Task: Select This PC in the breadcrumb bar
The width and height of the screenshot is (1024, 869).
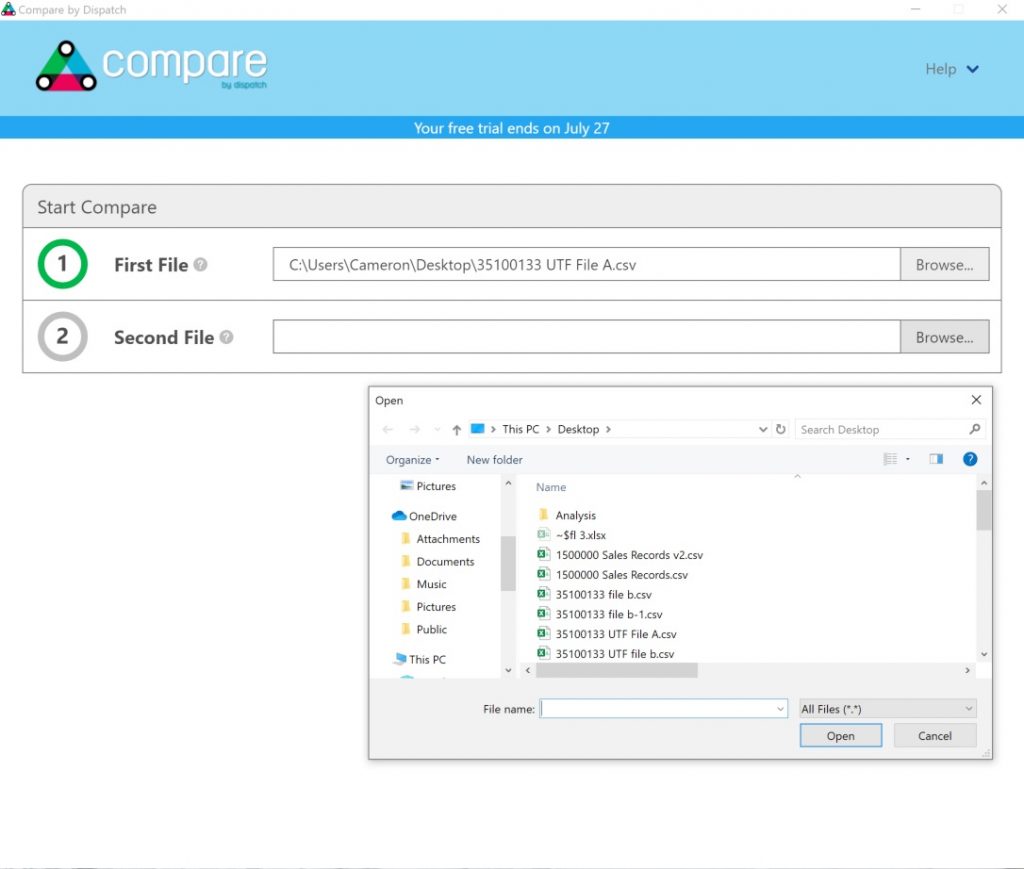Action: pyautogui.click(x=520, y=428)
